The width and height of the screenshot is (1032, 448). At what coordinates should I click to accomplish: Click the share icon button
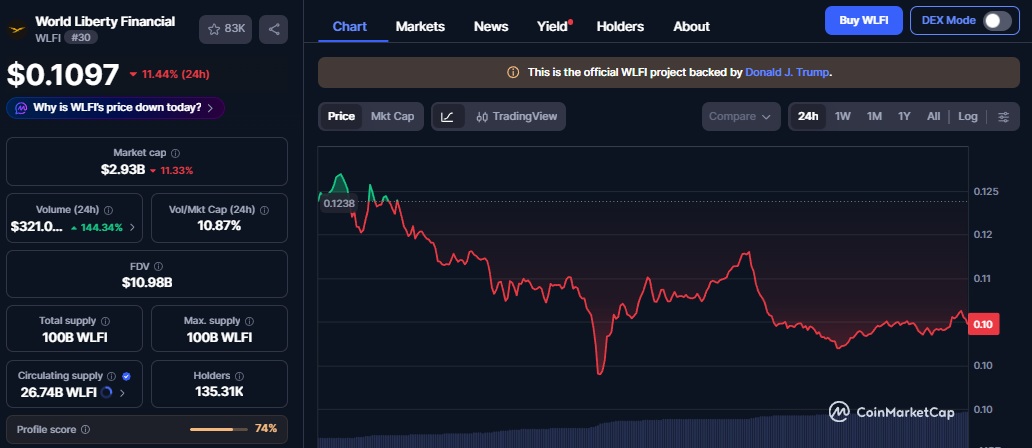(x=274, y=29)
